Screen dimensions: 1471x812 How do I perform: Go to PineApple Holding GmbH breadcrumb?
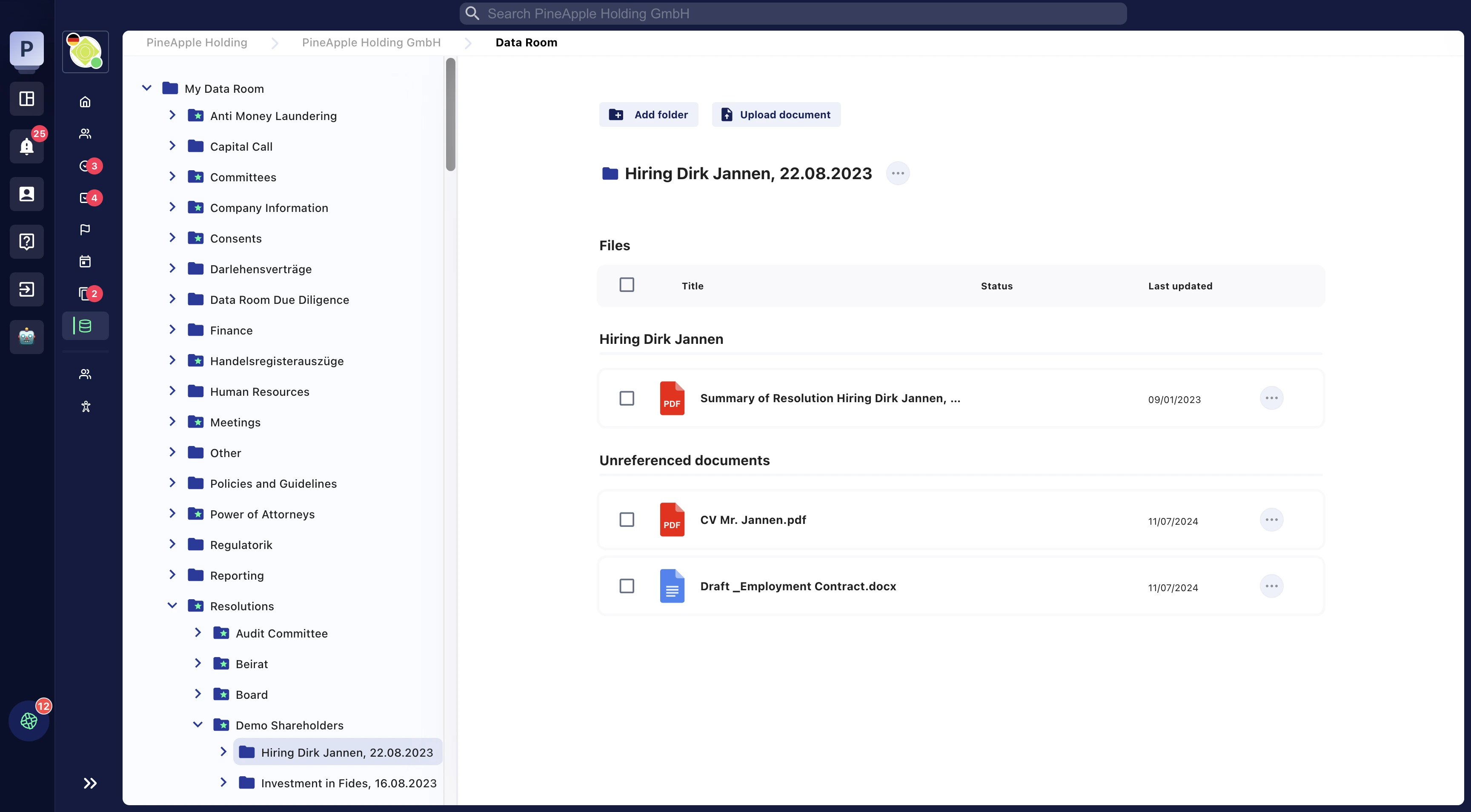tap(371, 42)
